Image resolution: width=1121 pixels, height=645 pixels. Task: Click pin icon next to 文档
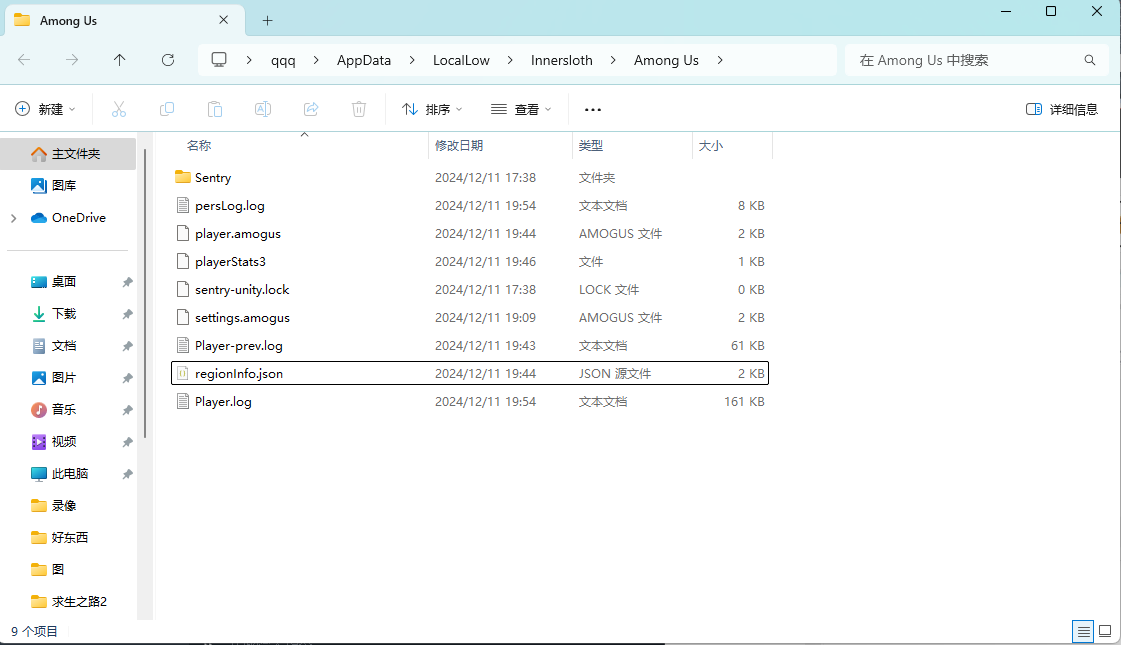[127, 346]
